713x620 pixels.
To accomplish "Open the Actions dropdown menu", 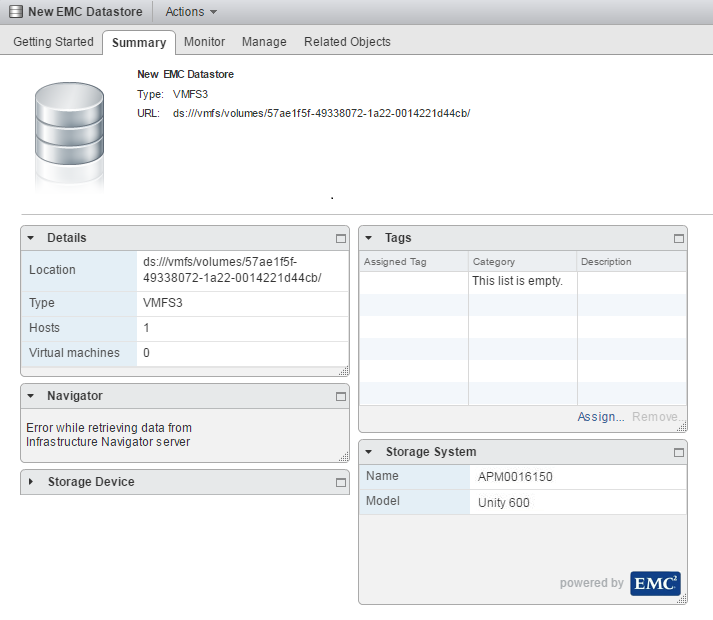I will pyautogui.click(x=190, y=12).
